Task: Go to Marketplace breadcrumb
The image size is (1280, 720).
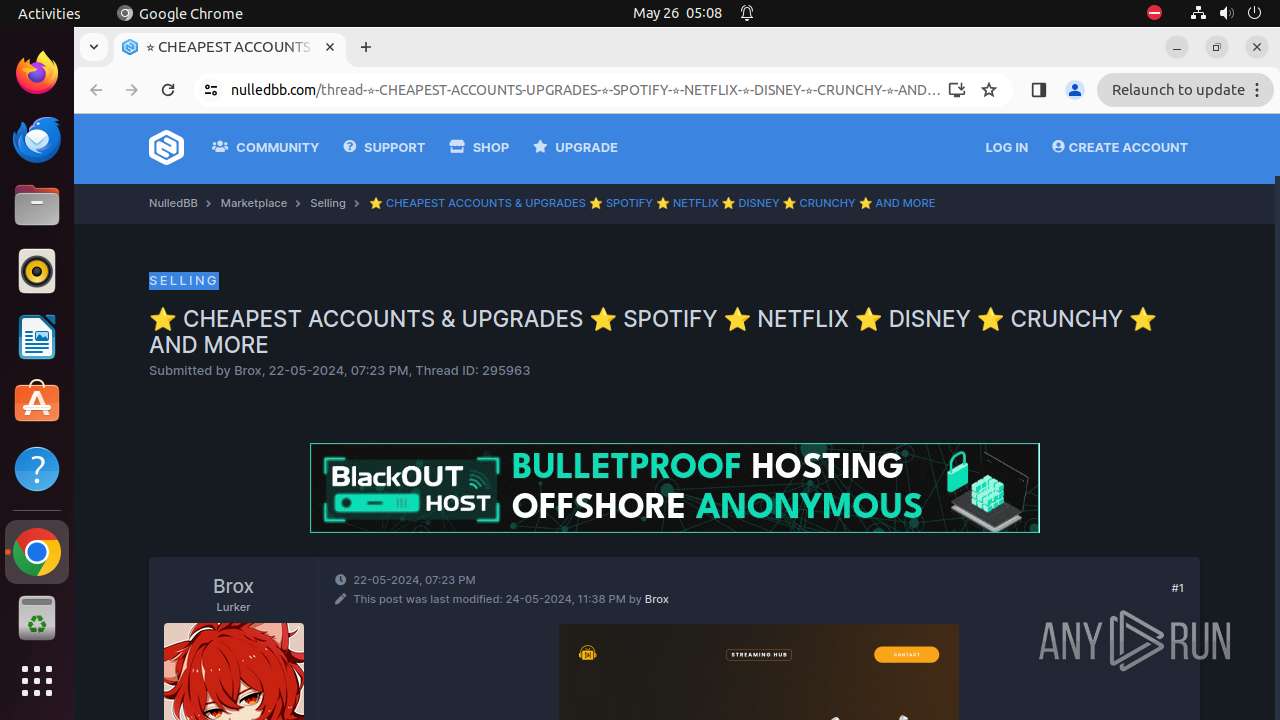Action: pyautogui.click(x=254, y=203)
